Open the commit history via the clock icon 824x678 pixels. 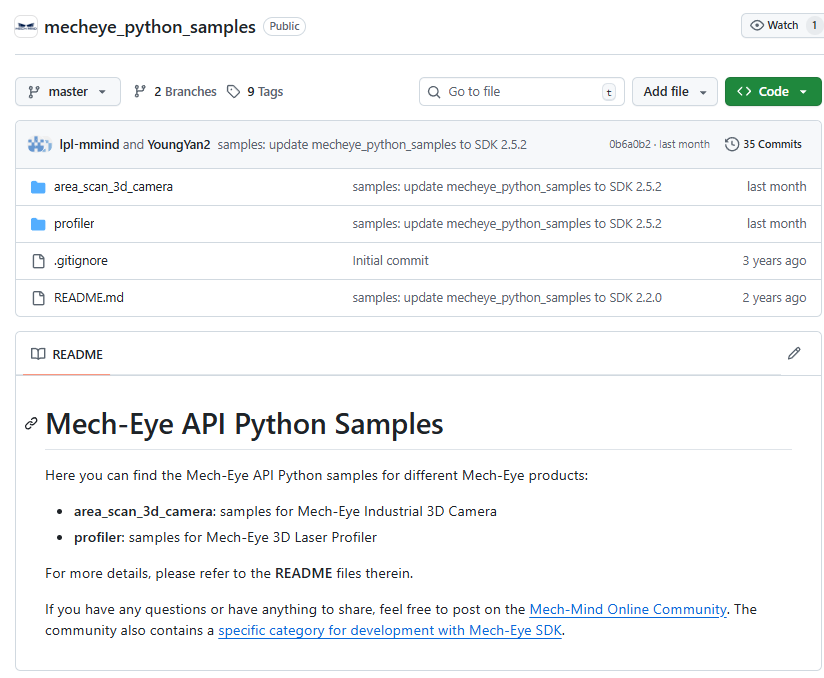(729, 143)
